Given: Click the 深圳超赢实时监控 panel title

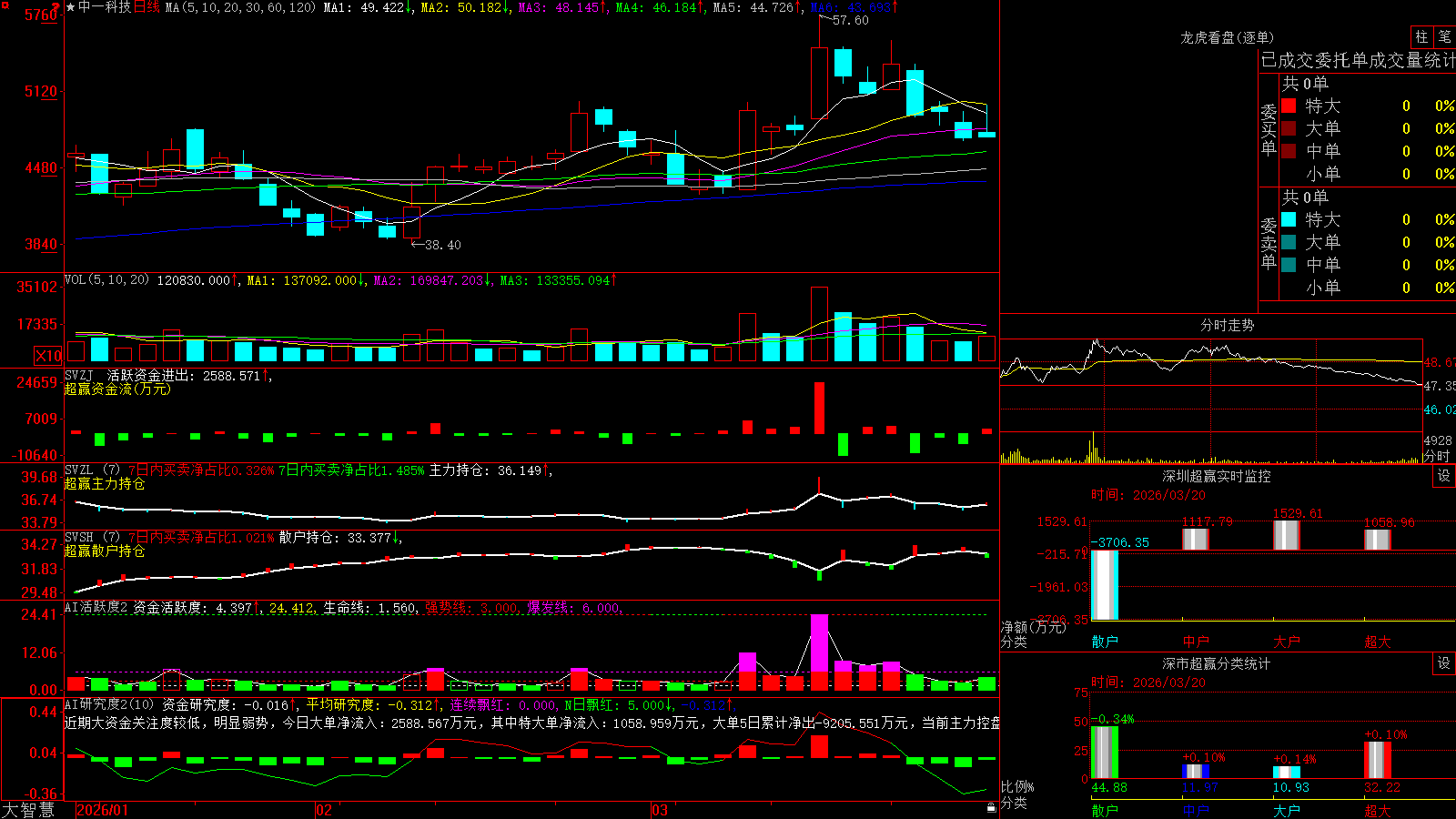Looking at the screenshot, I should coord(1217,476).
